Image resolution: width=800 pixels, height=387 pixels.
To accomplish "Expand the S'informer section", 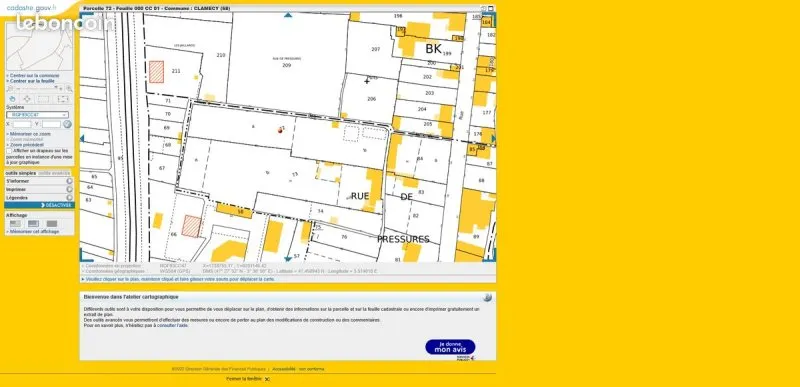I will click(39, 181).
